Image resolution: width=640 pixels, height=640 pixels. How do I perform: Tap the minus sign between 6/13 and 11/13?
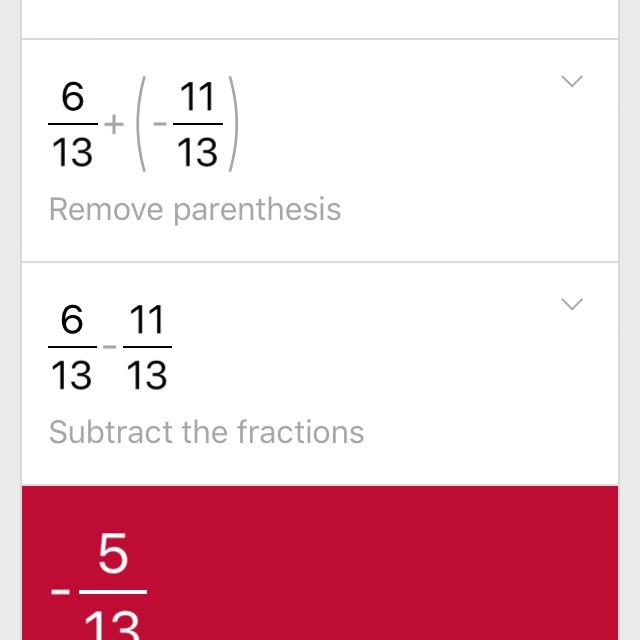pos(109,348)
